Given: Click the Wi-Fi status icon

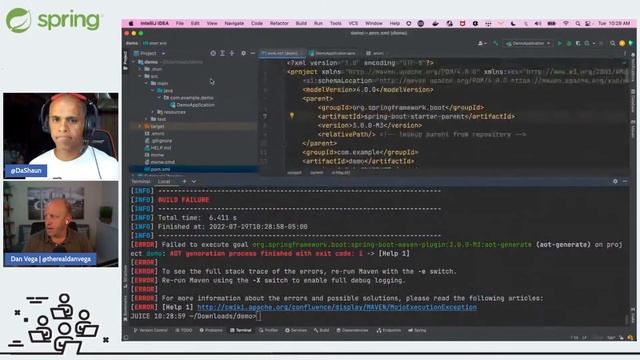Looking at the screenshot, I should pyautogui.click(x=566, y=24).
